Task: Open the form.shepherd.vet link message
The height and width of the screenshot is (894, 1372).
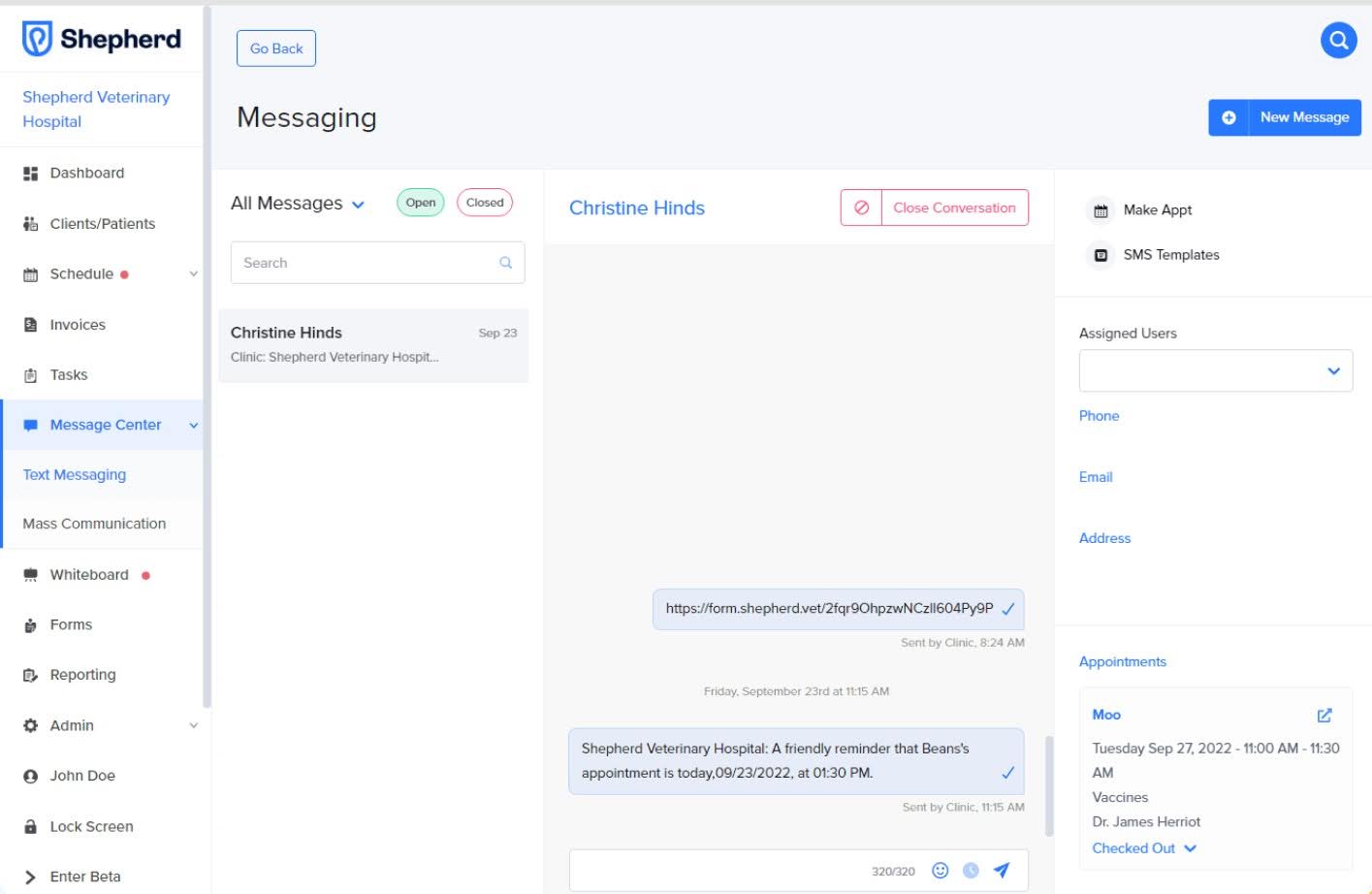Action: coord(829,609)
